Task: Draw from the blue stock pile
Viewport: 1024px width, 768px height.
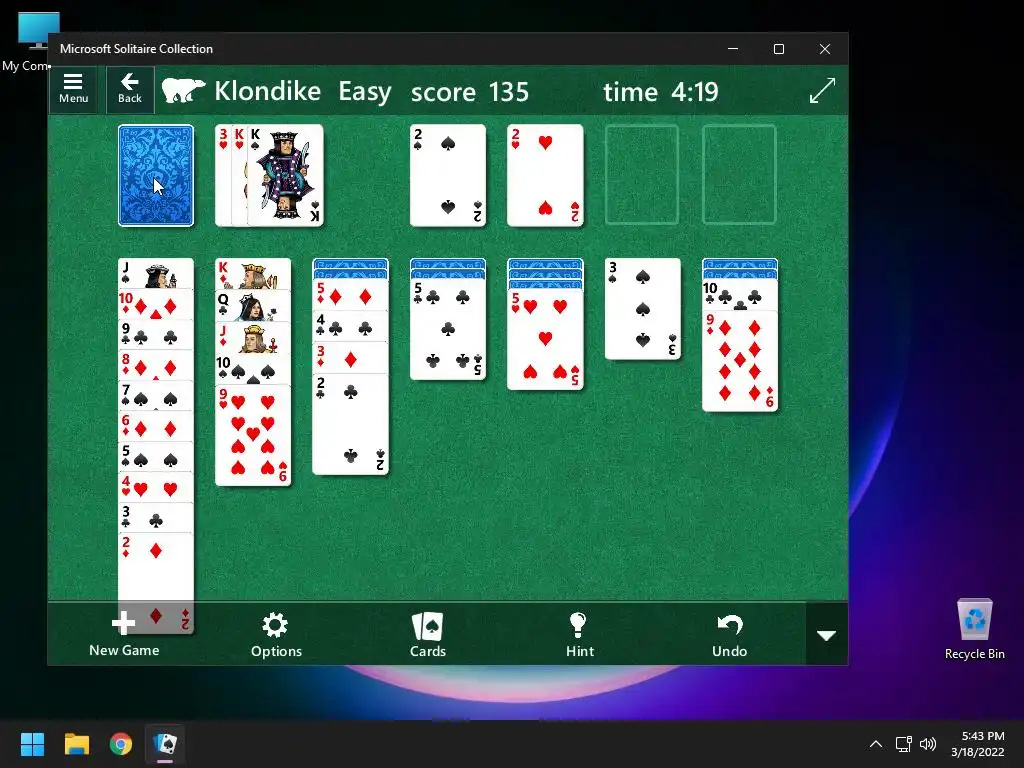Action: tap(155, 175)
